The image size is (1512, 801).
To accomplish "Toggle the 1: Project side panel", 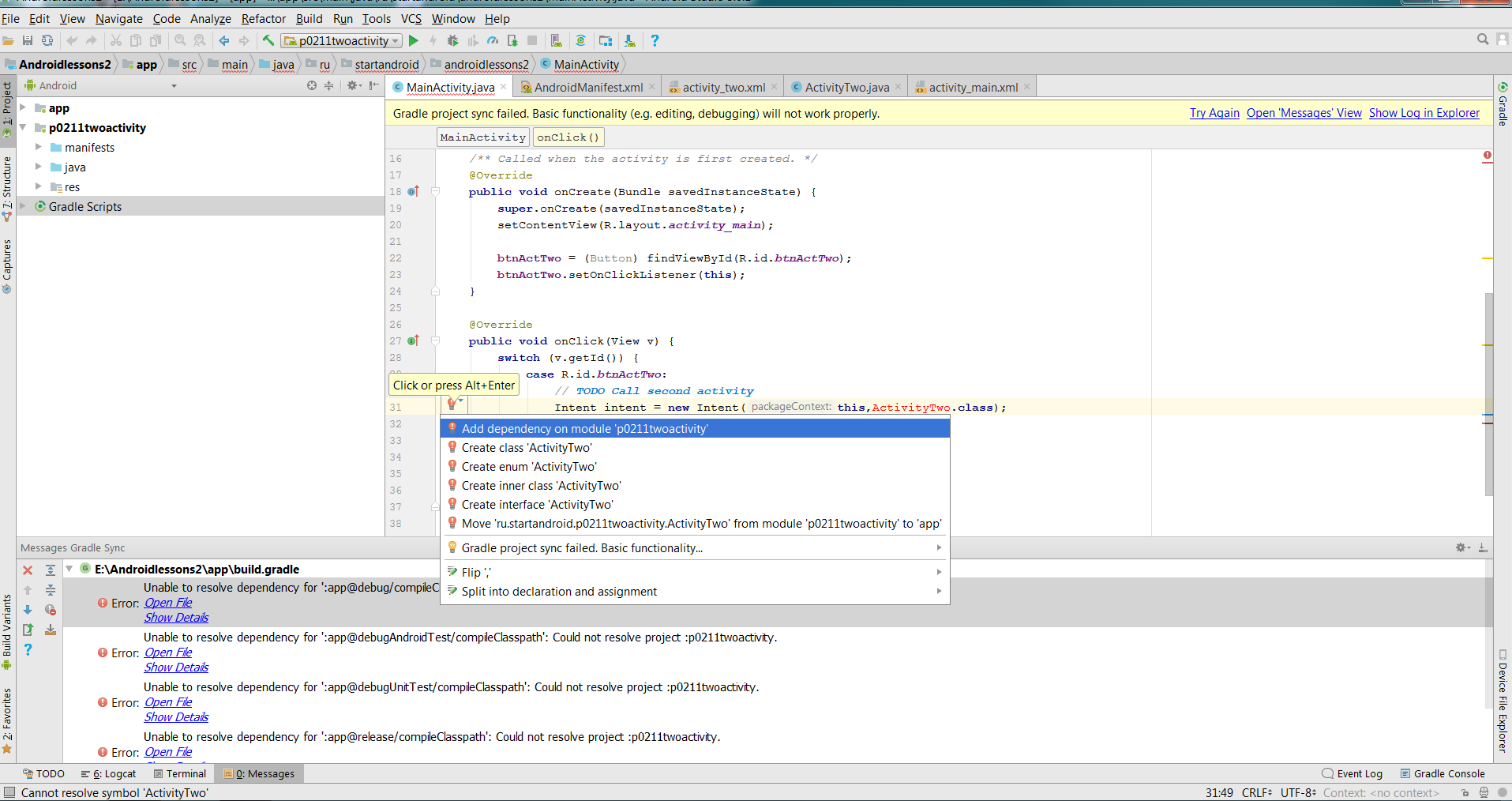I will tap(7, 109).
